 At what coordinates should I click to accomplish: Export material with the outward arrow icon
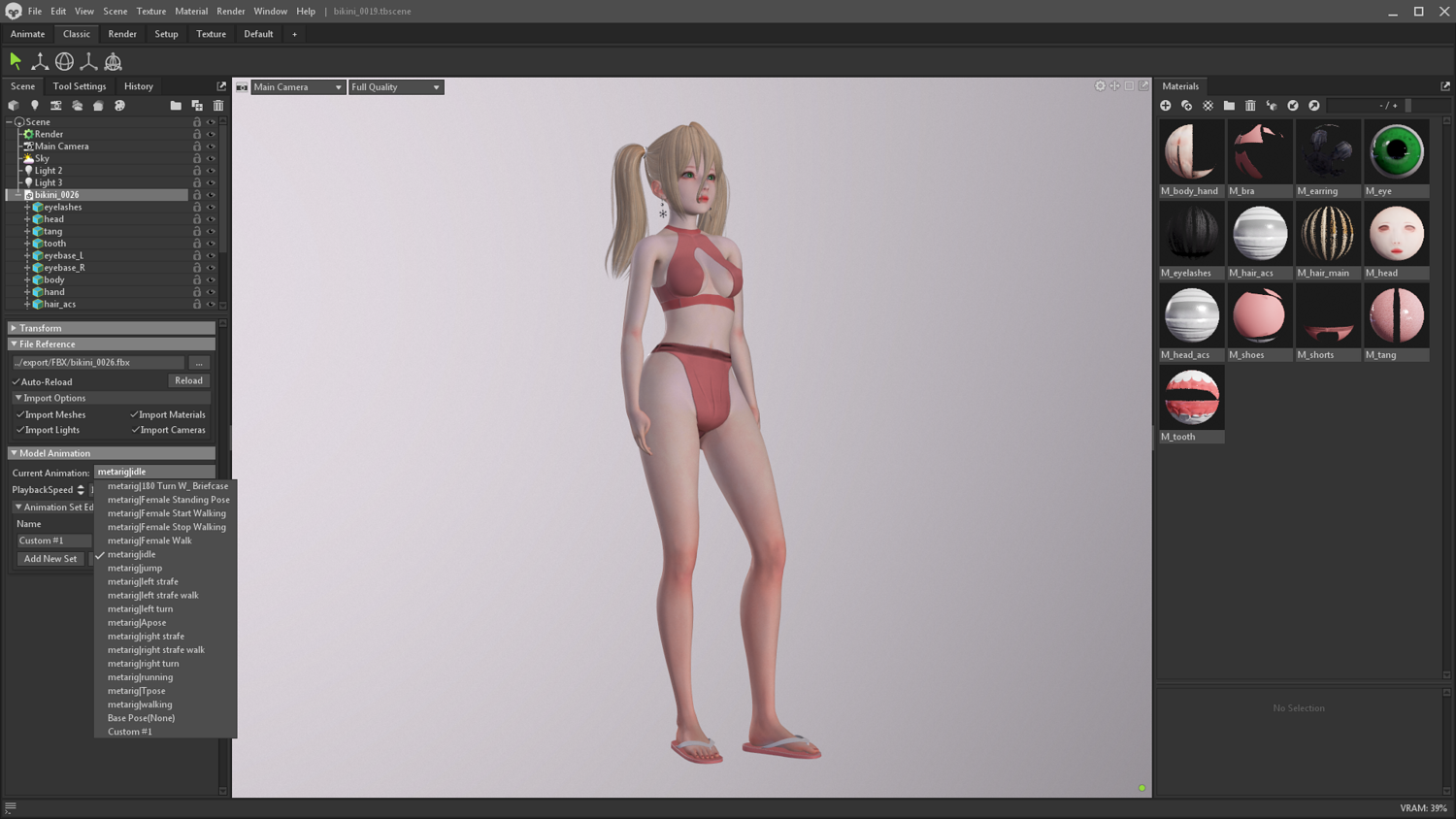click(x=1314, y=106)
